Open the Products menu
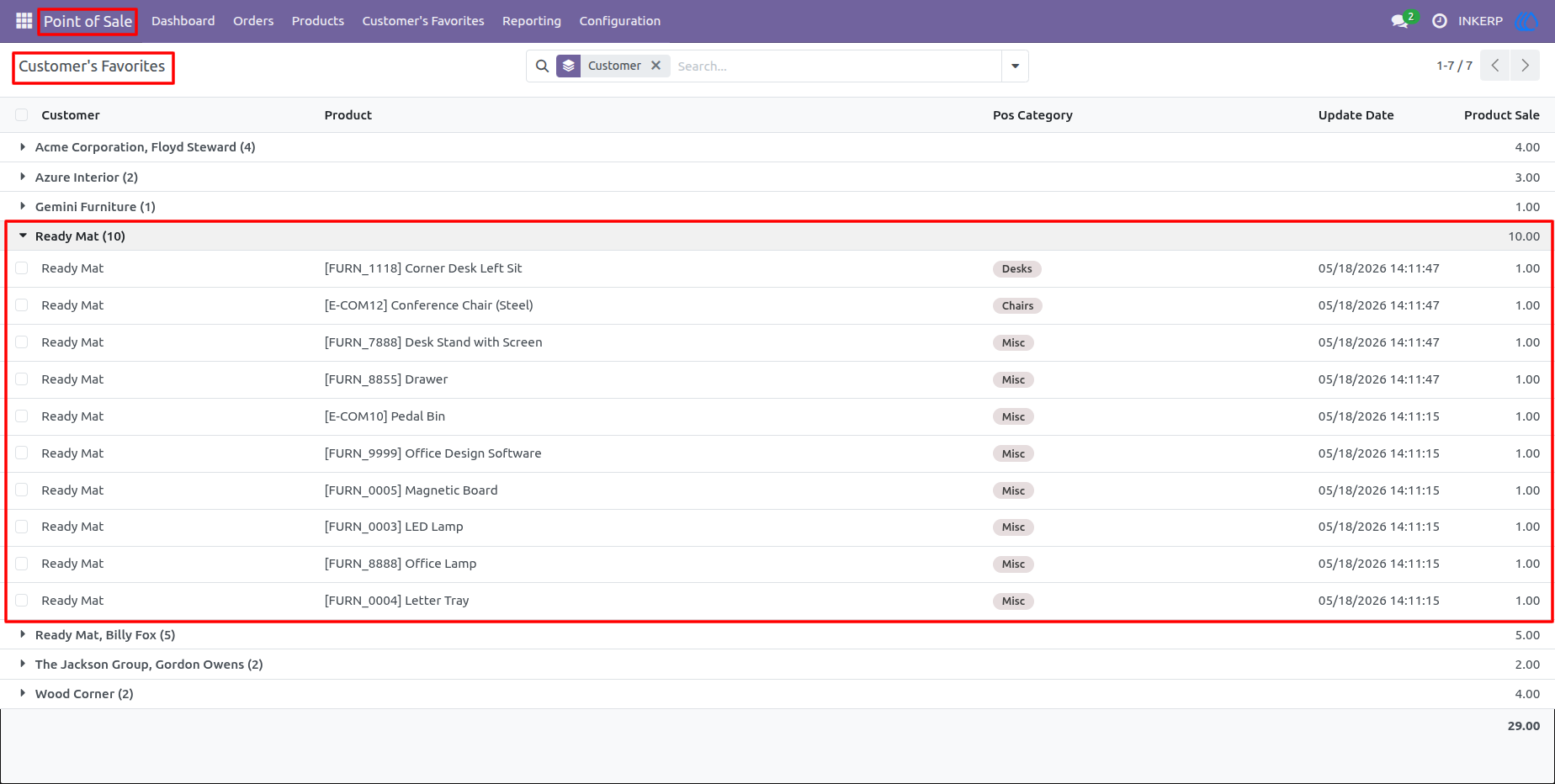 click(317, 21)
